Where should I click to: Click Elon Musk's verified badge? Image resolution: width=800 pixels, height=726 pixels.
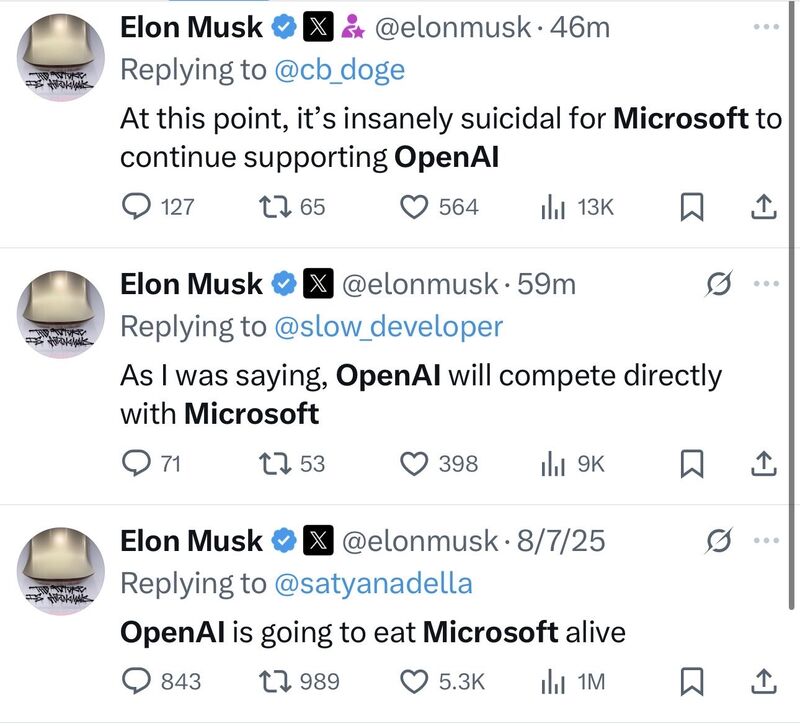[x=281, y=28]
